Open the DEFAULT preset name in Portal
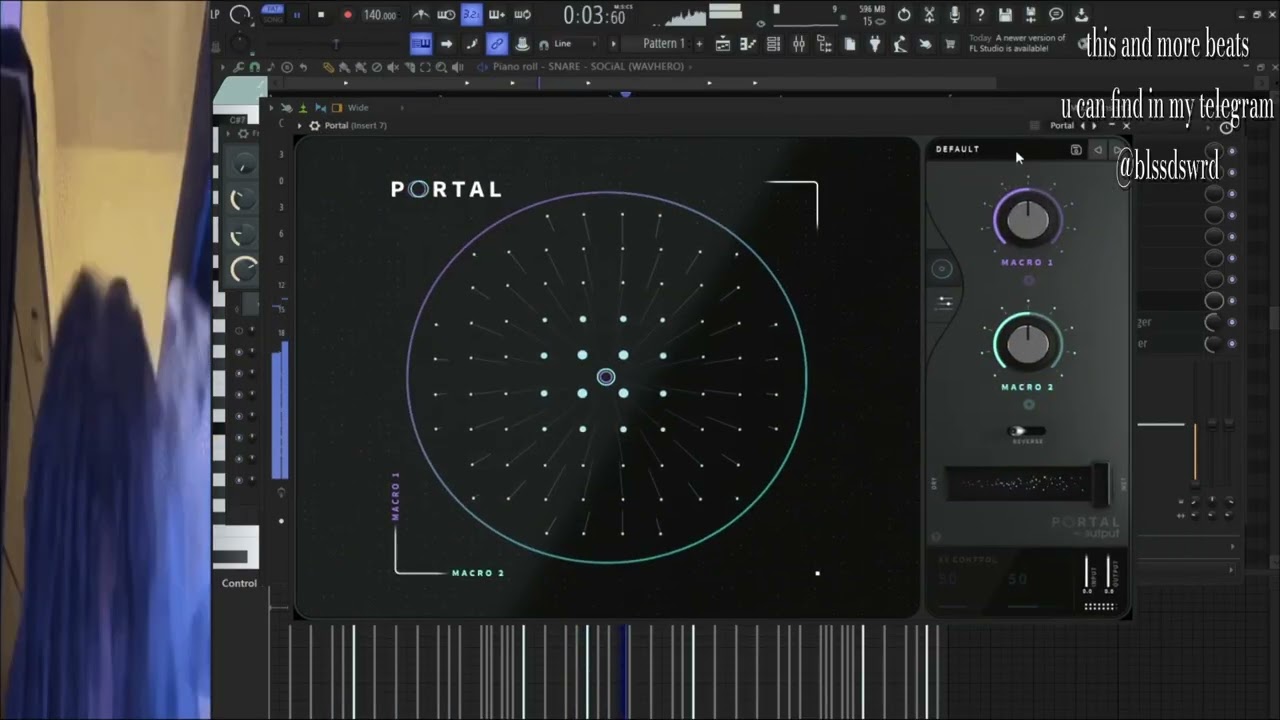Viewport: 1280px width, 720px height. [958, 149]
